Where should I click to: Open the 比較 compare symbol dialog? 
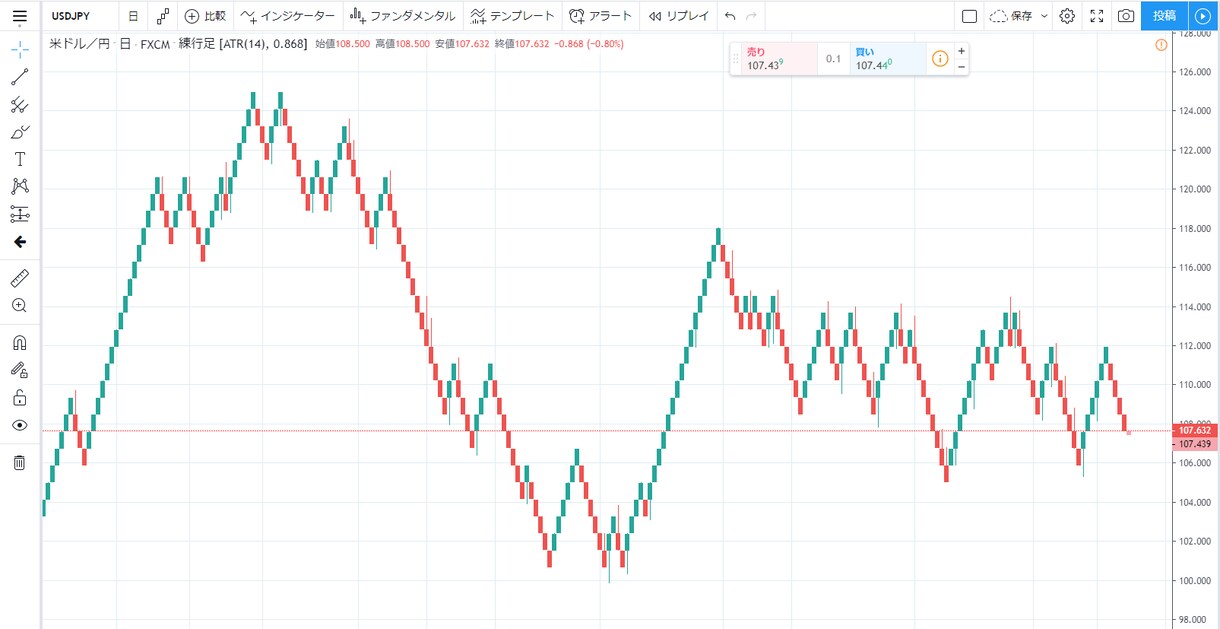click(x=206, y=16)
